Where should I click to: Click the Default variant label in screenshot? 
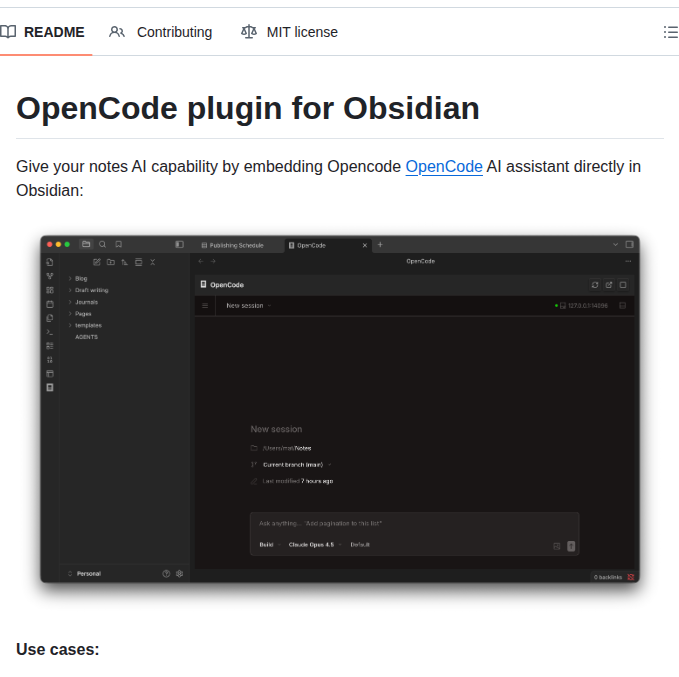click(x=360, y=545)
